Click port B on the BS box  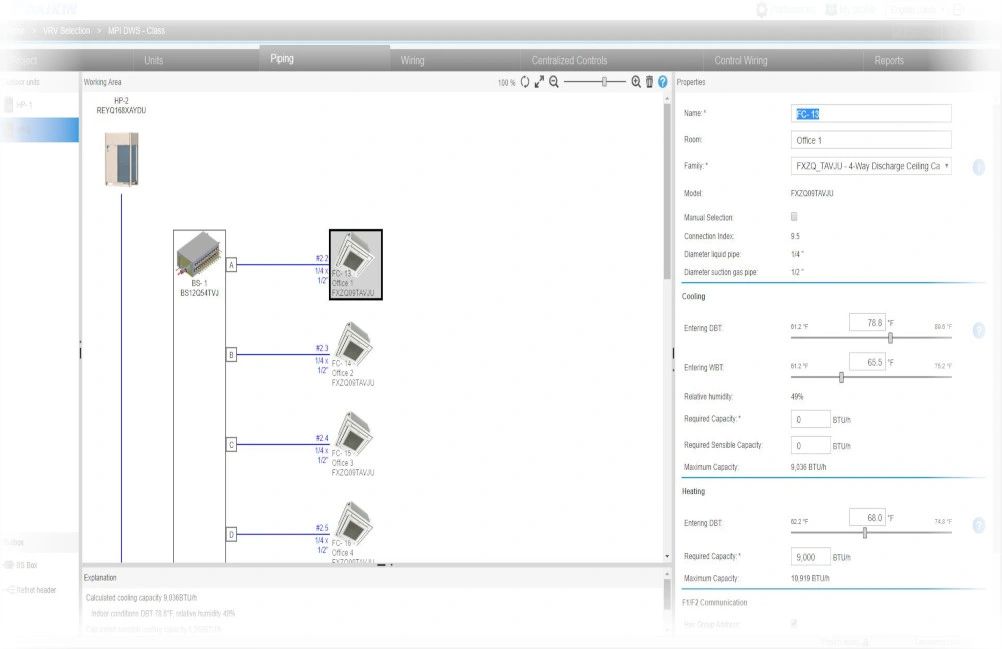tap(231, 355)
